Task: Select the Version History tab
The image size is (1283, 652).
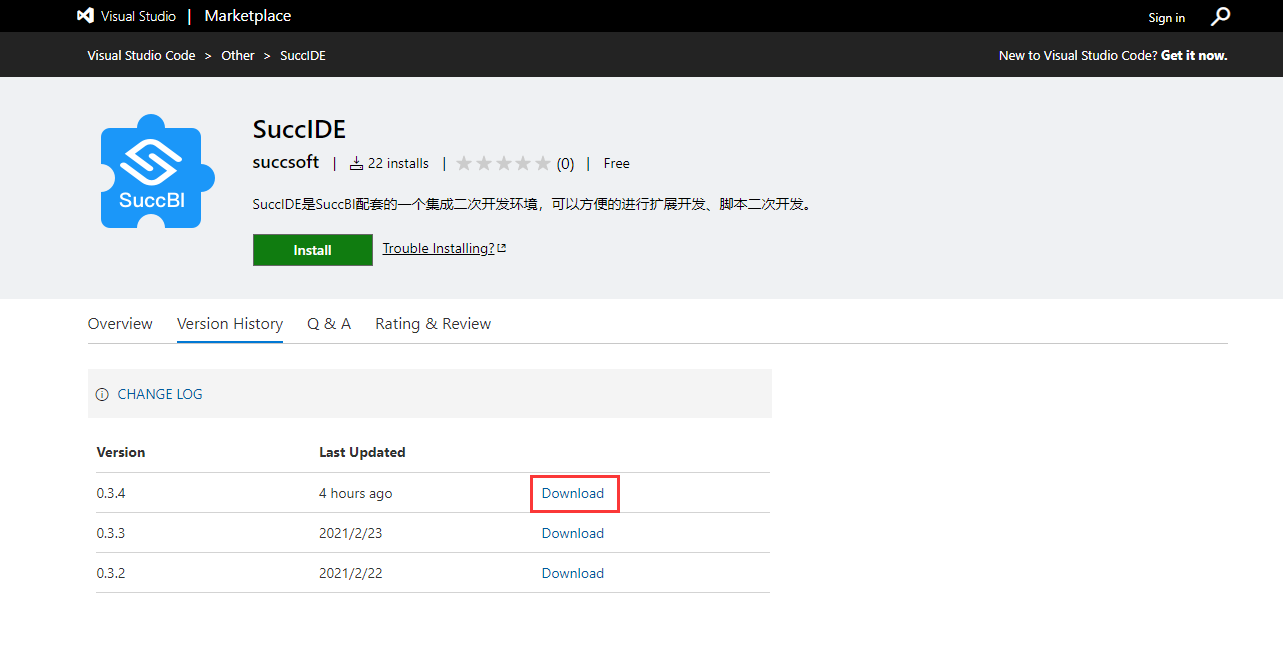Action: [x=230, y=324]
